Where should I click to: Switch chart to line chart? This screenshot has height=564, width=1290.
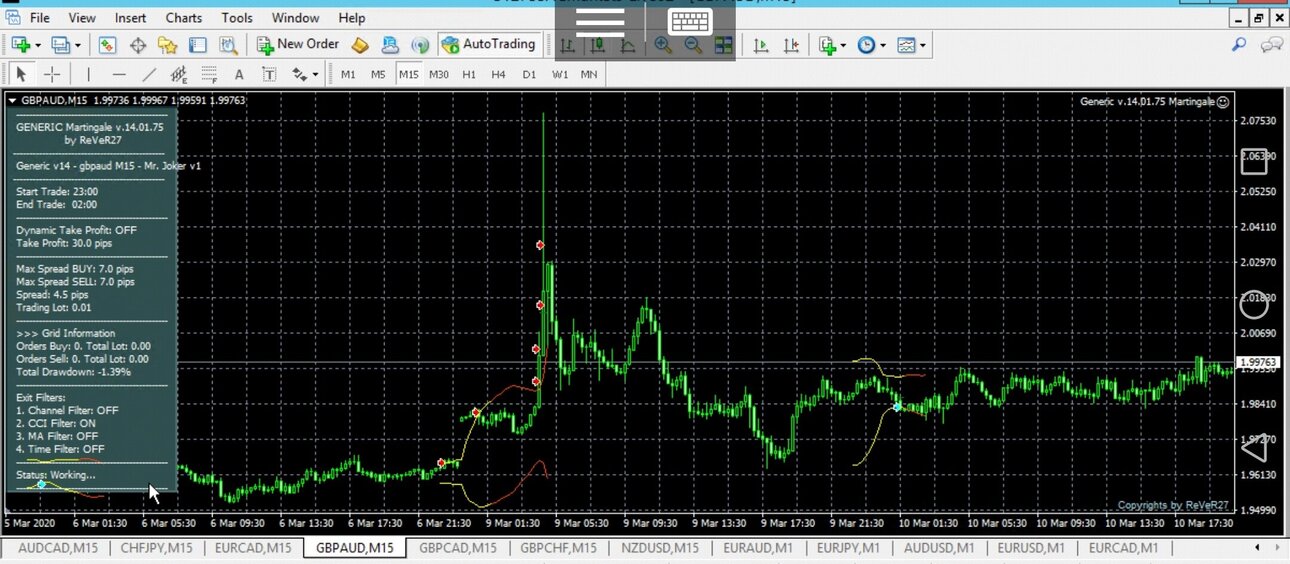point(628,45)
